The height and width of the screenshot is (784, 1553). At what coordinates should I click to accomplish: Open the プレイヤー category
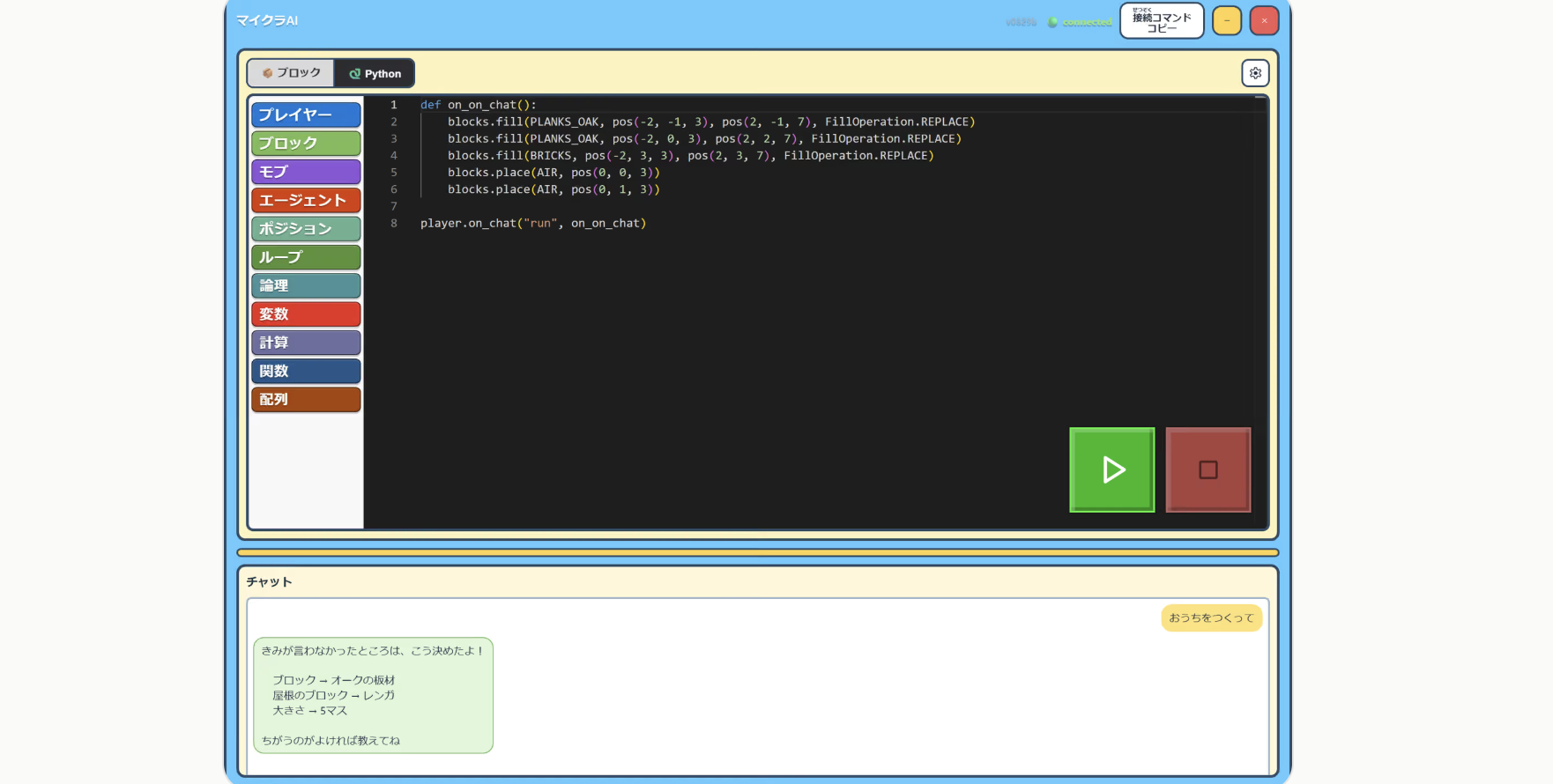click(x=306, y=115)
